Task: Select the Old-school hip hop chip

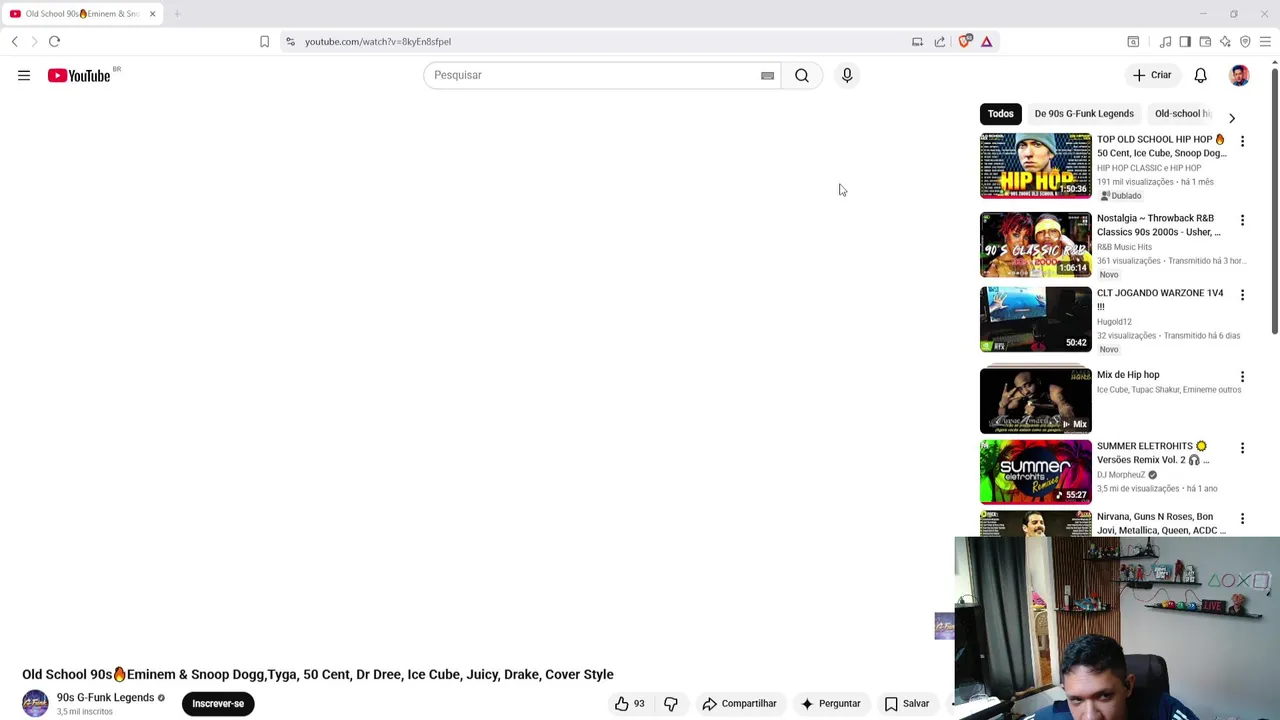Action: [x=1183, y=114]
